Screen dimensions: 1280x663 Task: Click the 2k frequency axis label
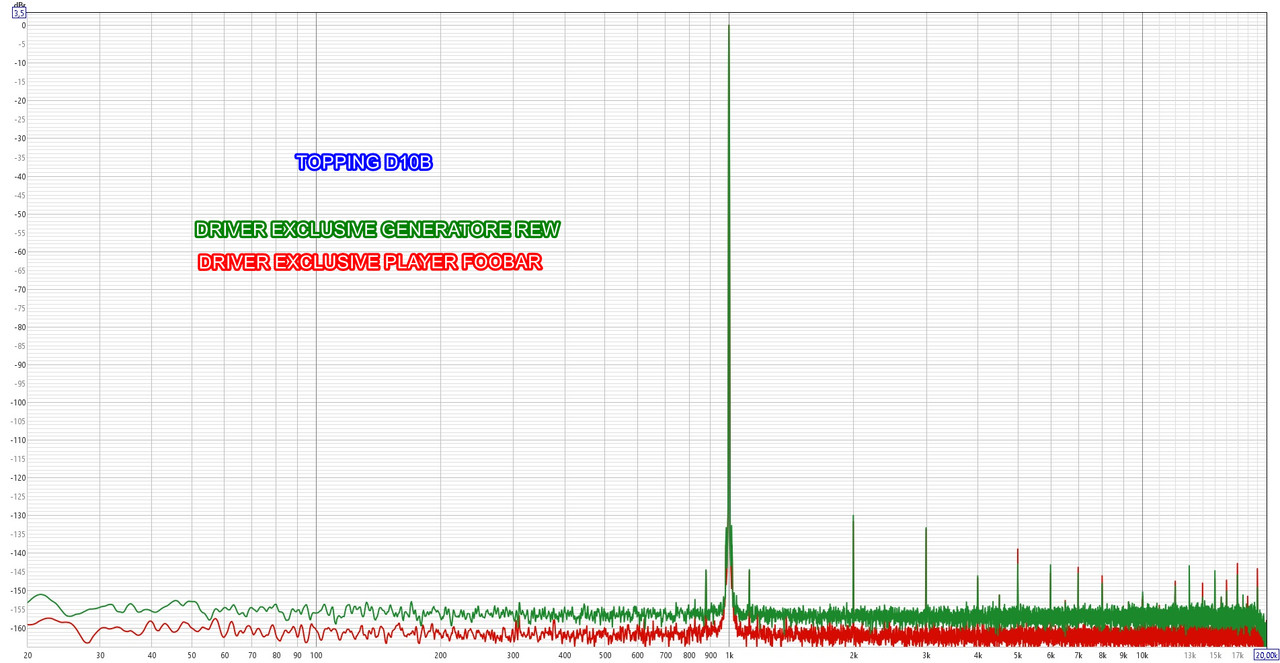pyautogui.click(x=853, y=655)
